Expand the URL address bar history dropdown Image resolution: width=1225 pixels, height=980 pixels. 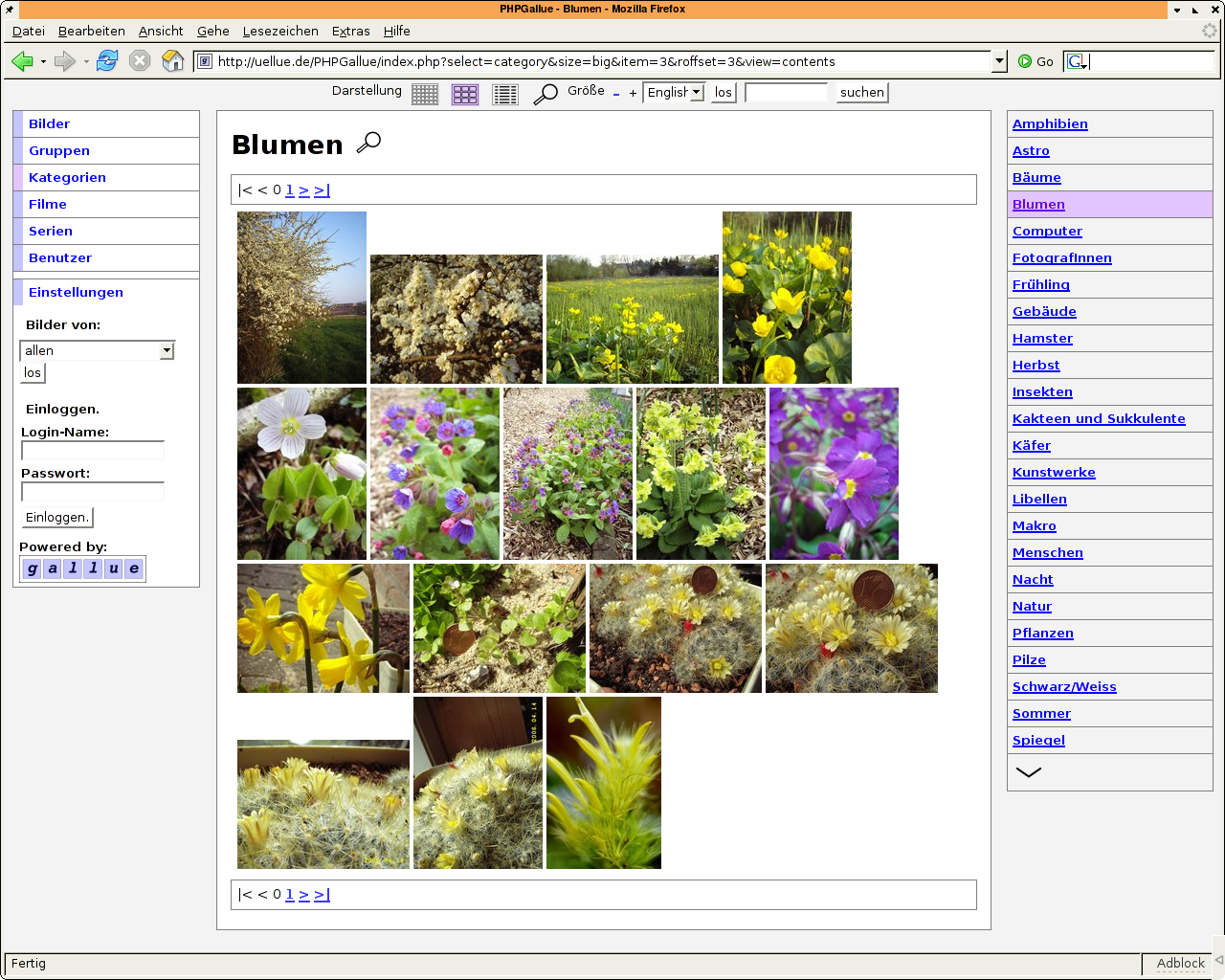[999, 61]
